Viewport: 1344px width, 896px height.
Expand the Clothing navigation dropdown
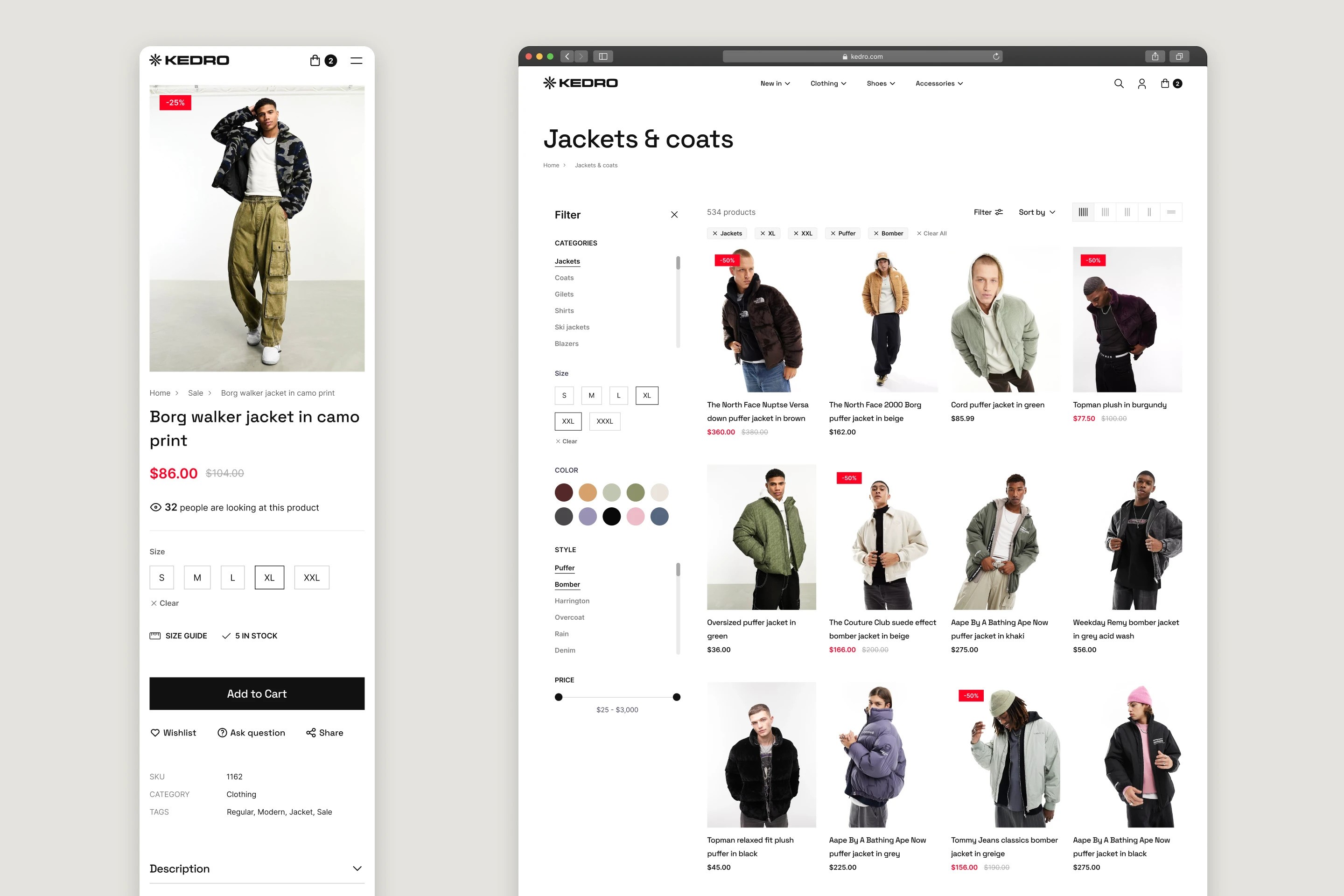point(828,84)
